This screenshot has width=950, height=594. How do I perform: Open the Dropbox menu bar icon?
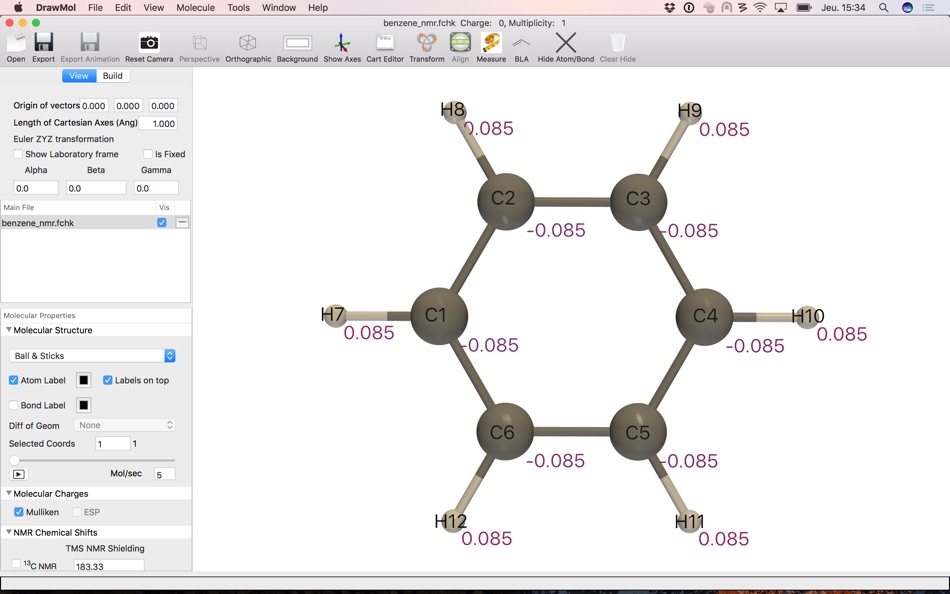[x=669, y=8]
